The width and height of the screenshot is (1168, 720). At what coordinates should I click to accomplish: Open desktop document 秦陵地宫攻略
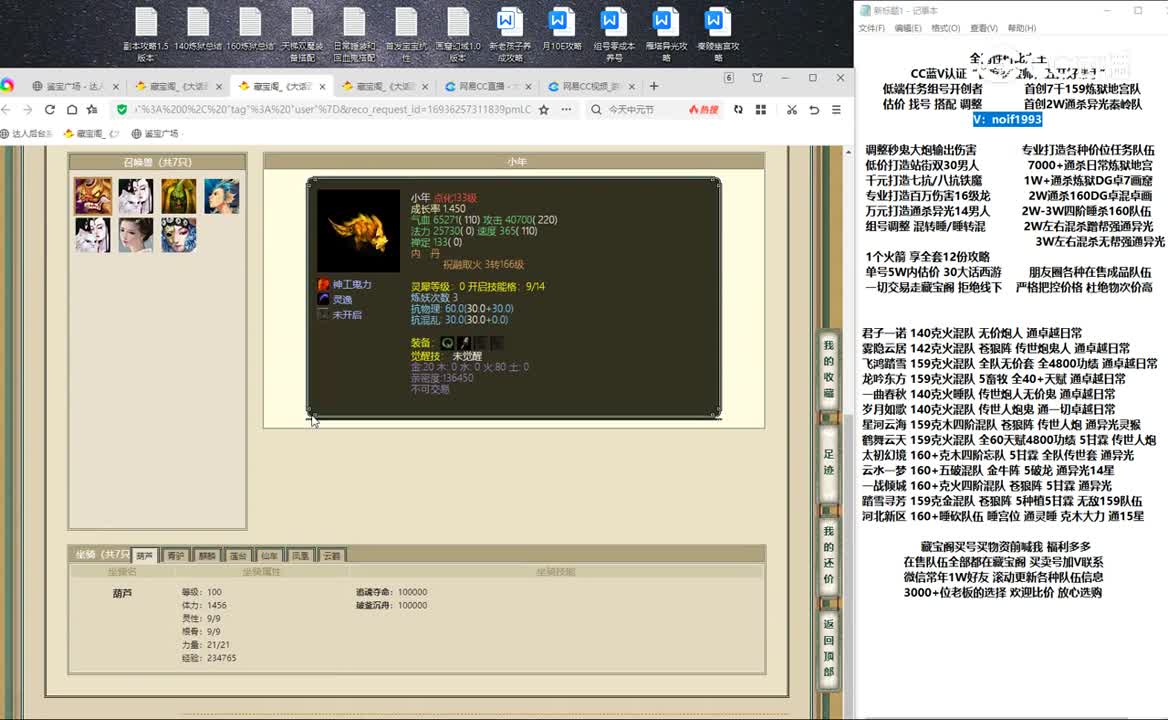pyautogui.click(x=717, y=34)
